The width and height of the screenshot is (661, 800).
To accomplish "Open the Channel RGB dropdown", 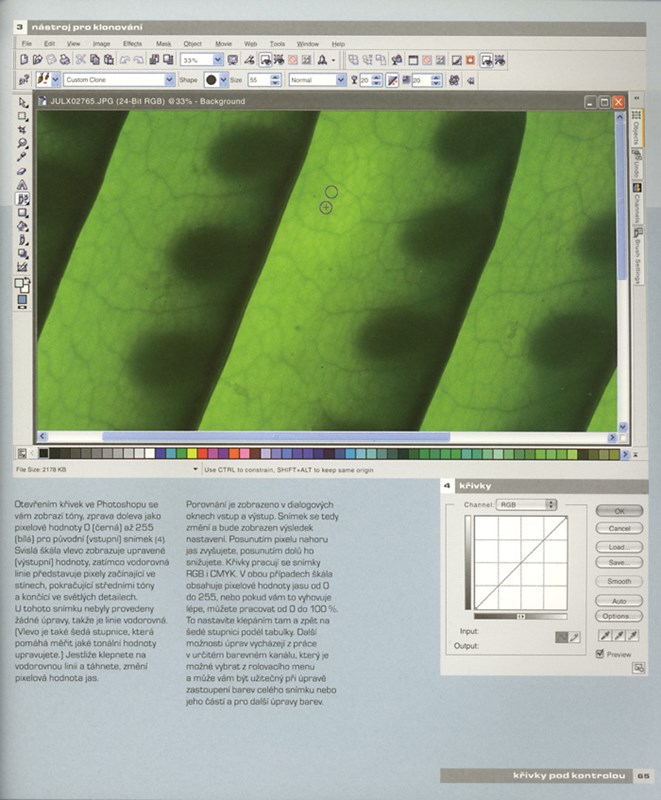I will pyautogui.click(x=526, y=505).
